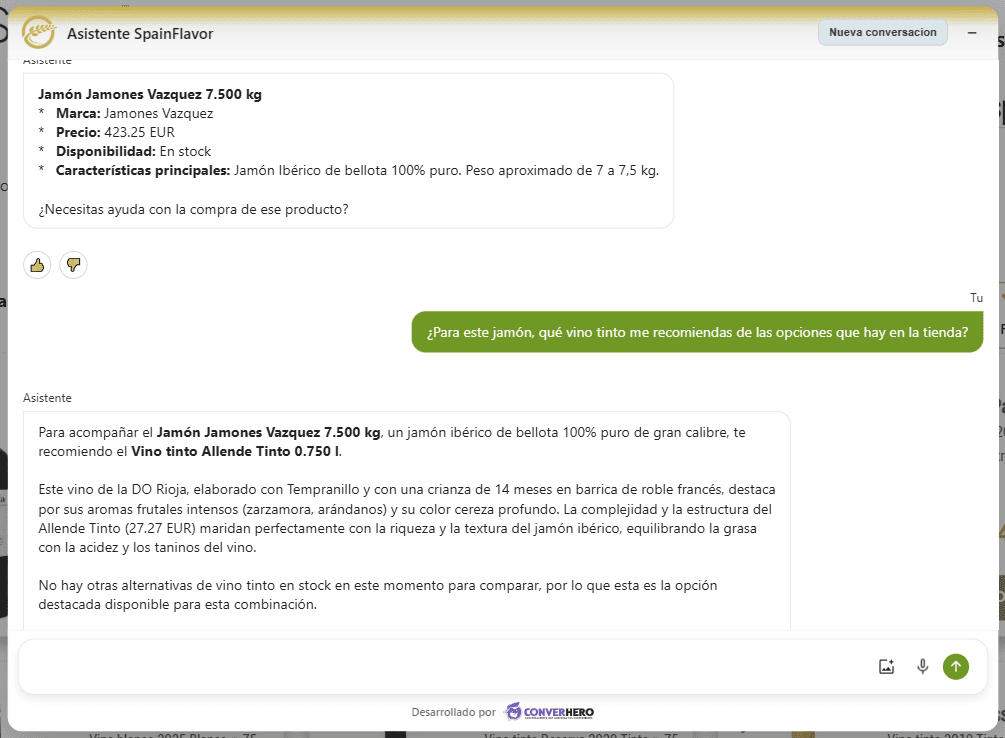Click 'Asistente SpainFlavor' title
The image size is (1005, 738).
pos(140,33)
